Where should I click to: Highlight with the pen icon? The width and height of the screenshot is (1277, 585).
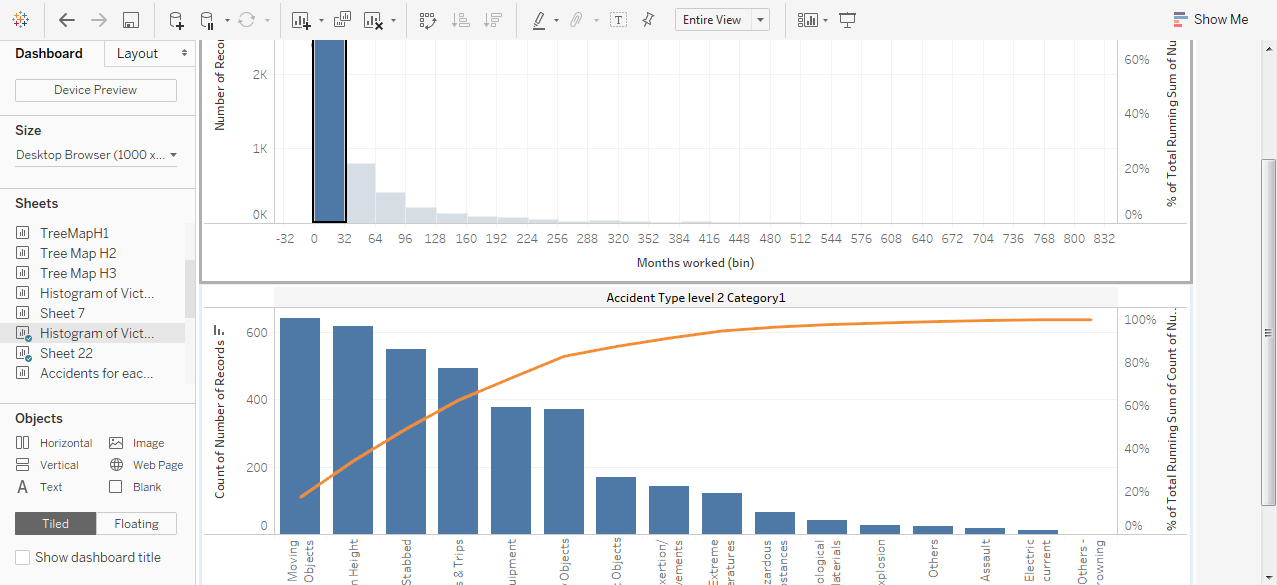click(x=539, y=20)
